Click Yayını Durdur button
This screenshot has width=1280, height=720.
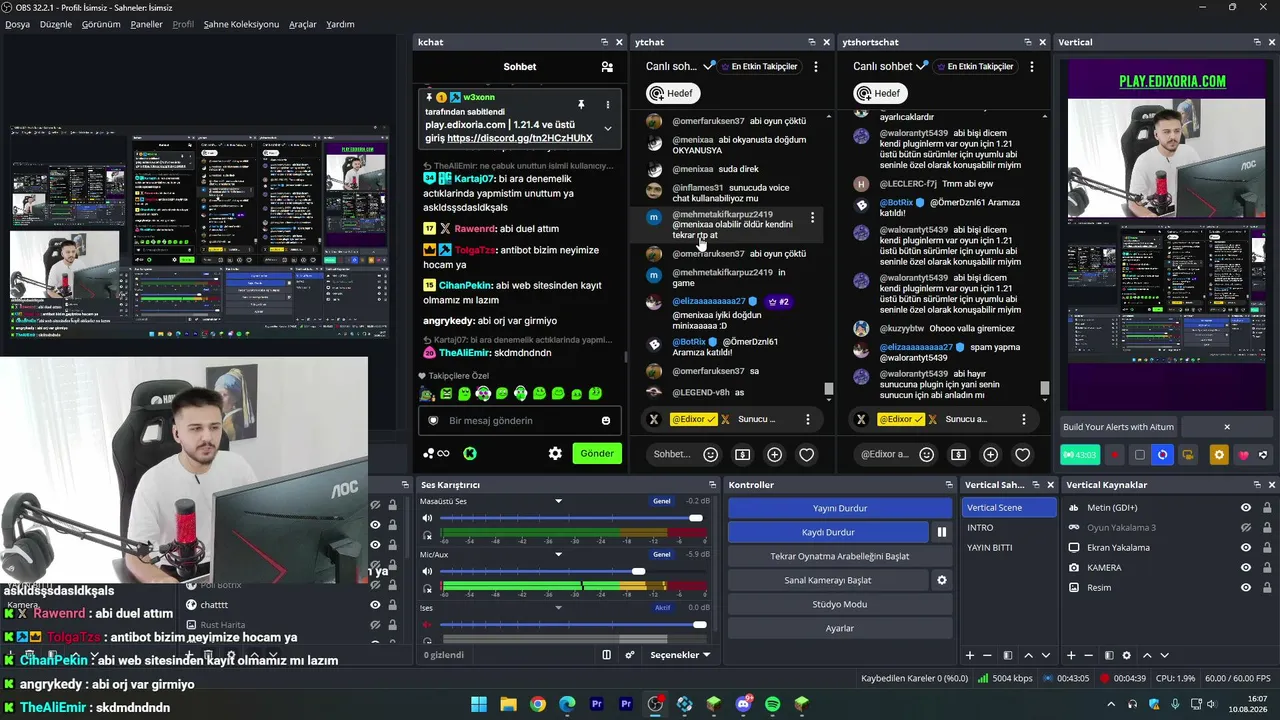839,508
